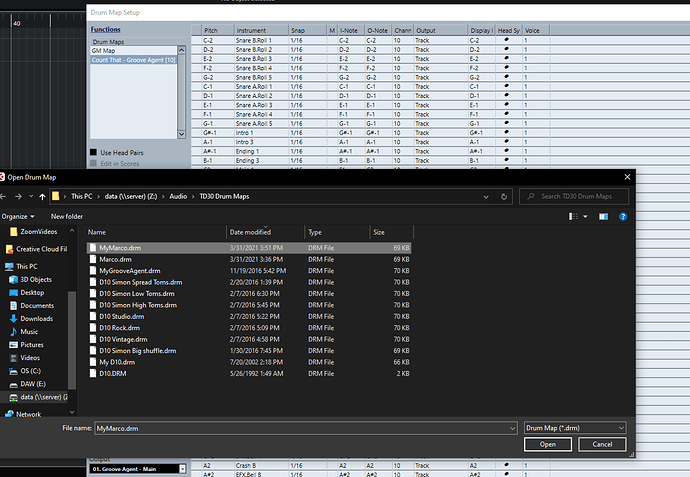
Task: Expand the Drum Map file type dropdown
Action: coord(575,428)
